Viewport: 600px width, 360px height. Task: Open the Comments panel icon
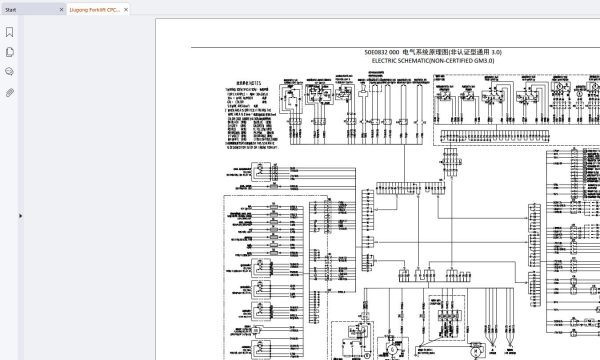pyautogui.click(x=10, y=72)
